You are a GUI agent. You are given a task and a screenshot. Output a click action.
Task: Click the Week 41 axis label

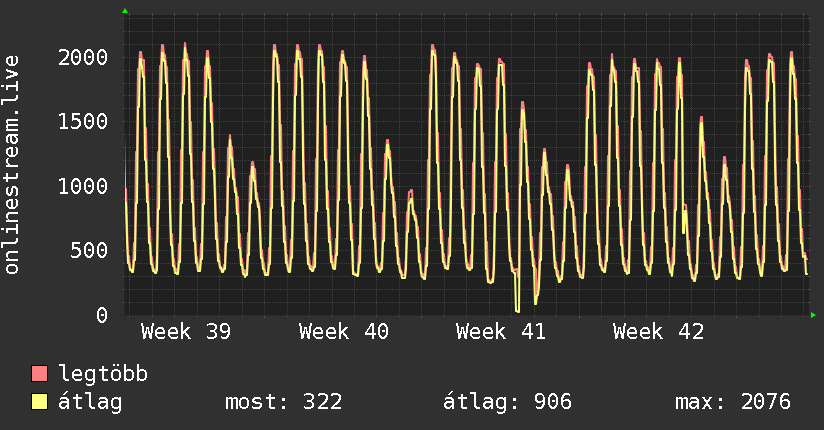[x=501, y=332]
